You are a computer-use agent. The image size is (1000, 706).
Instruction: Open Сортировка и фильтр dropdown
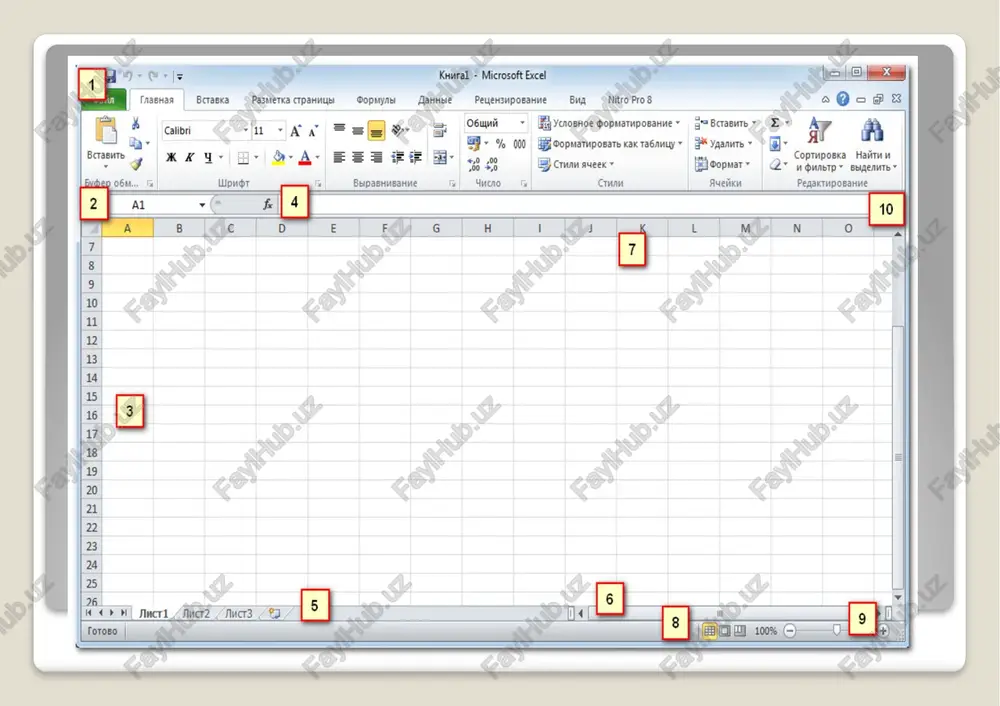pyautogui.click(x=820, y=144)
